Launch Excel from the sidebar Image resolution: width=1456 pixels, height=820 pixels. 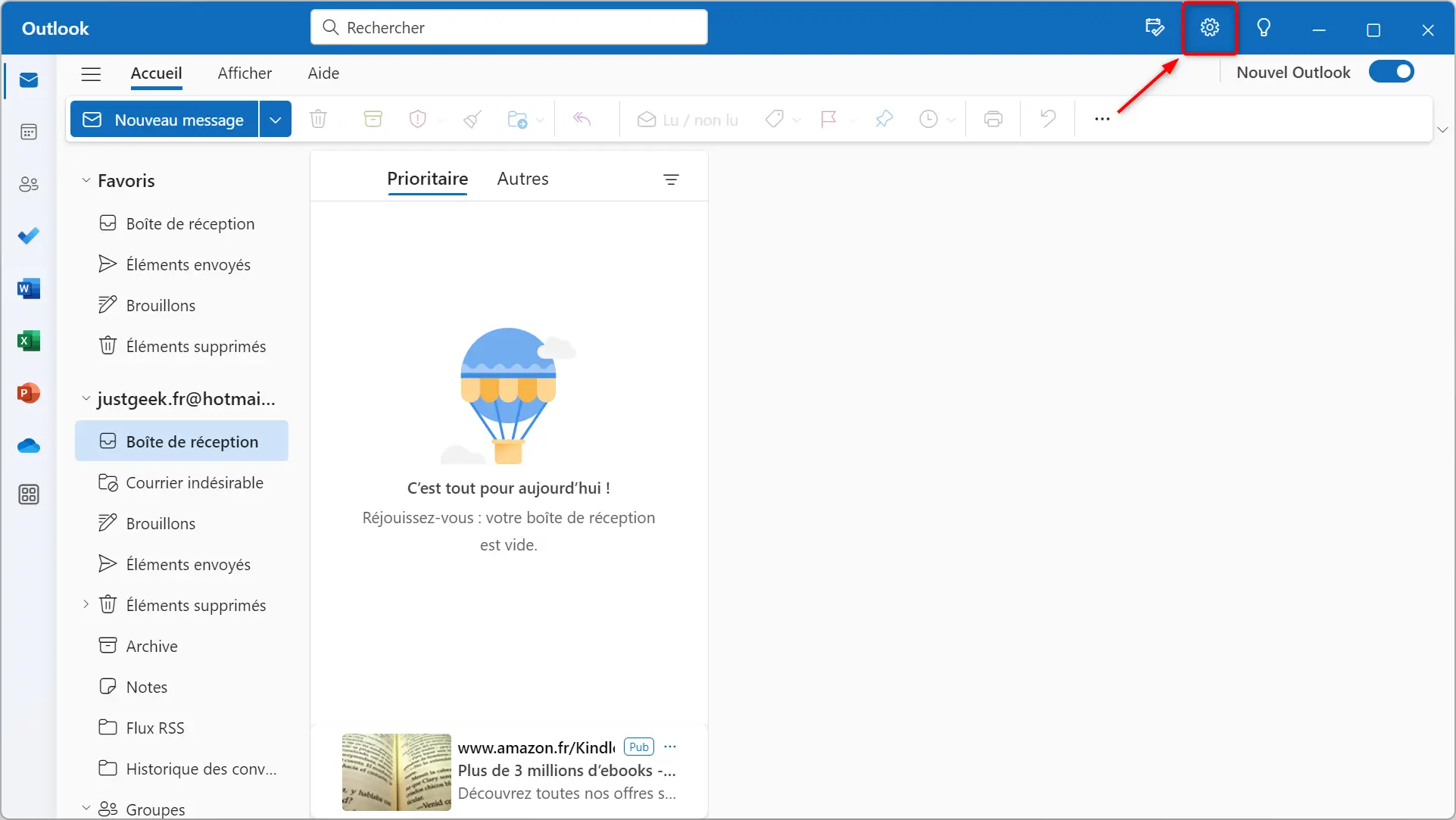(x=29, y=341)
